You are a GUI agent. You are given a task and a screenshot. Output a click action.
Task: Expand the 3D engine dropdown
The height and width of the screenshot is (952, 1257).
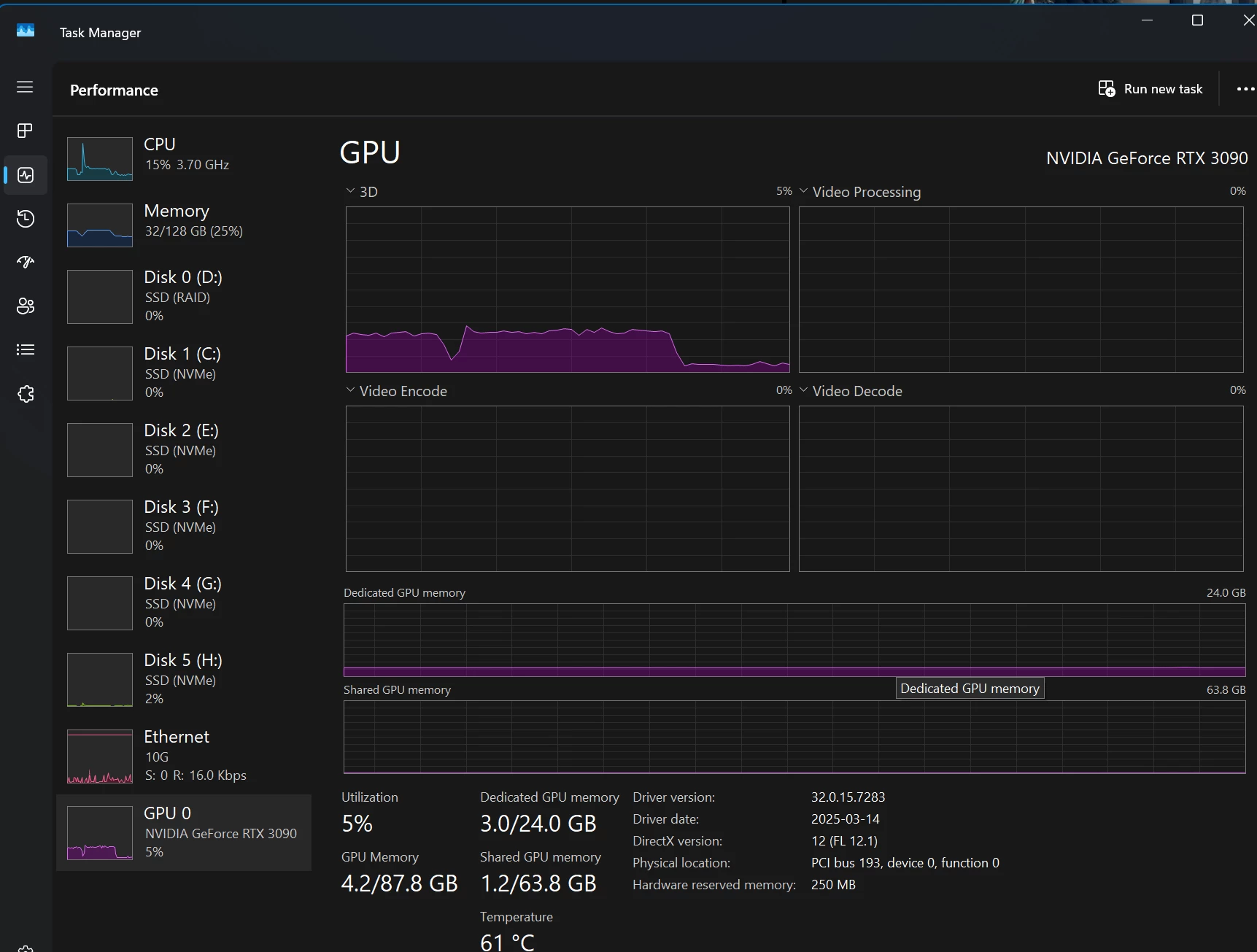362,192
